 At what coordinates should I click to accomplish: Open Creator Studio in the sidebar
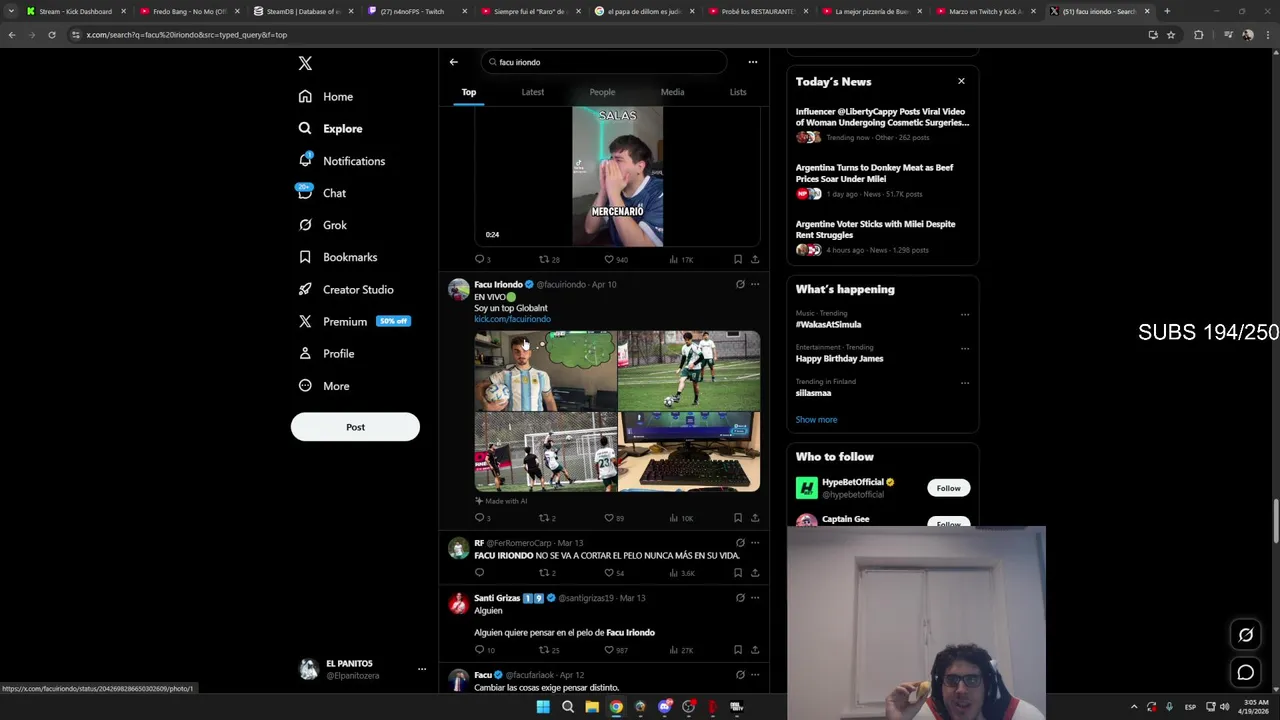[346, 289]
